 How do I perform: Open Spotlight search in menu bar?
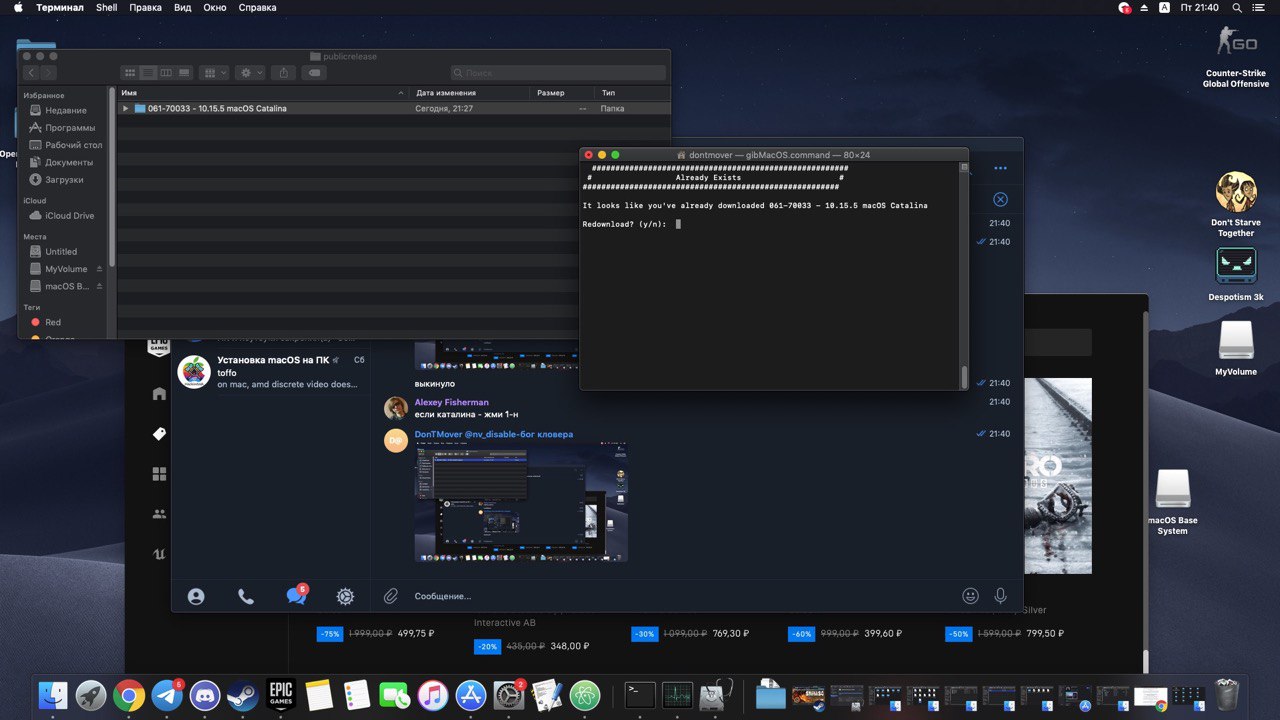click(x=1238, y=7)
